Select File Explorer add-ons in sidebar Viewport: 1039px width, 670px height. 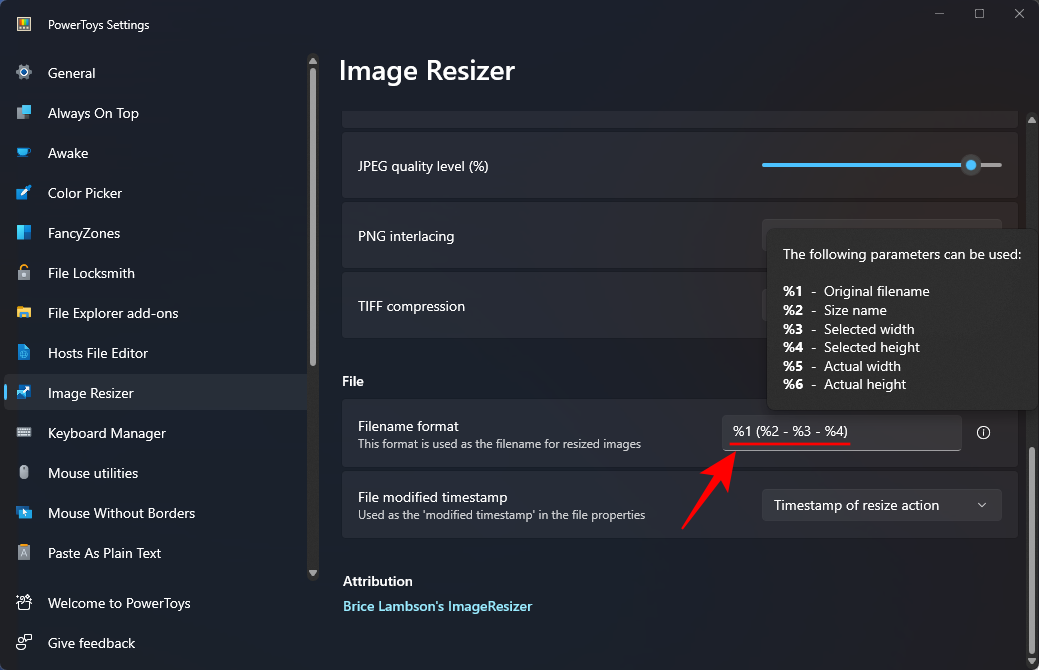click(x=113, y=313)
